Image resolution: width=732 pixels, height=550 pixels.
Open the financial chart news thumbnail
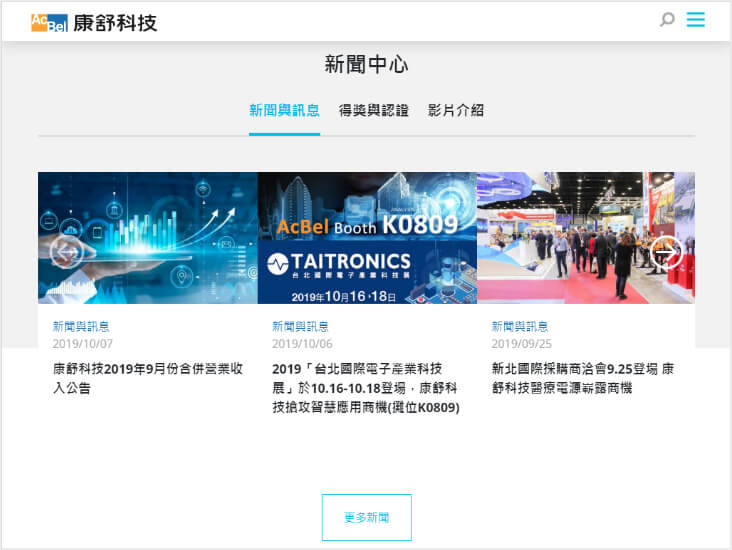[148, 238]
